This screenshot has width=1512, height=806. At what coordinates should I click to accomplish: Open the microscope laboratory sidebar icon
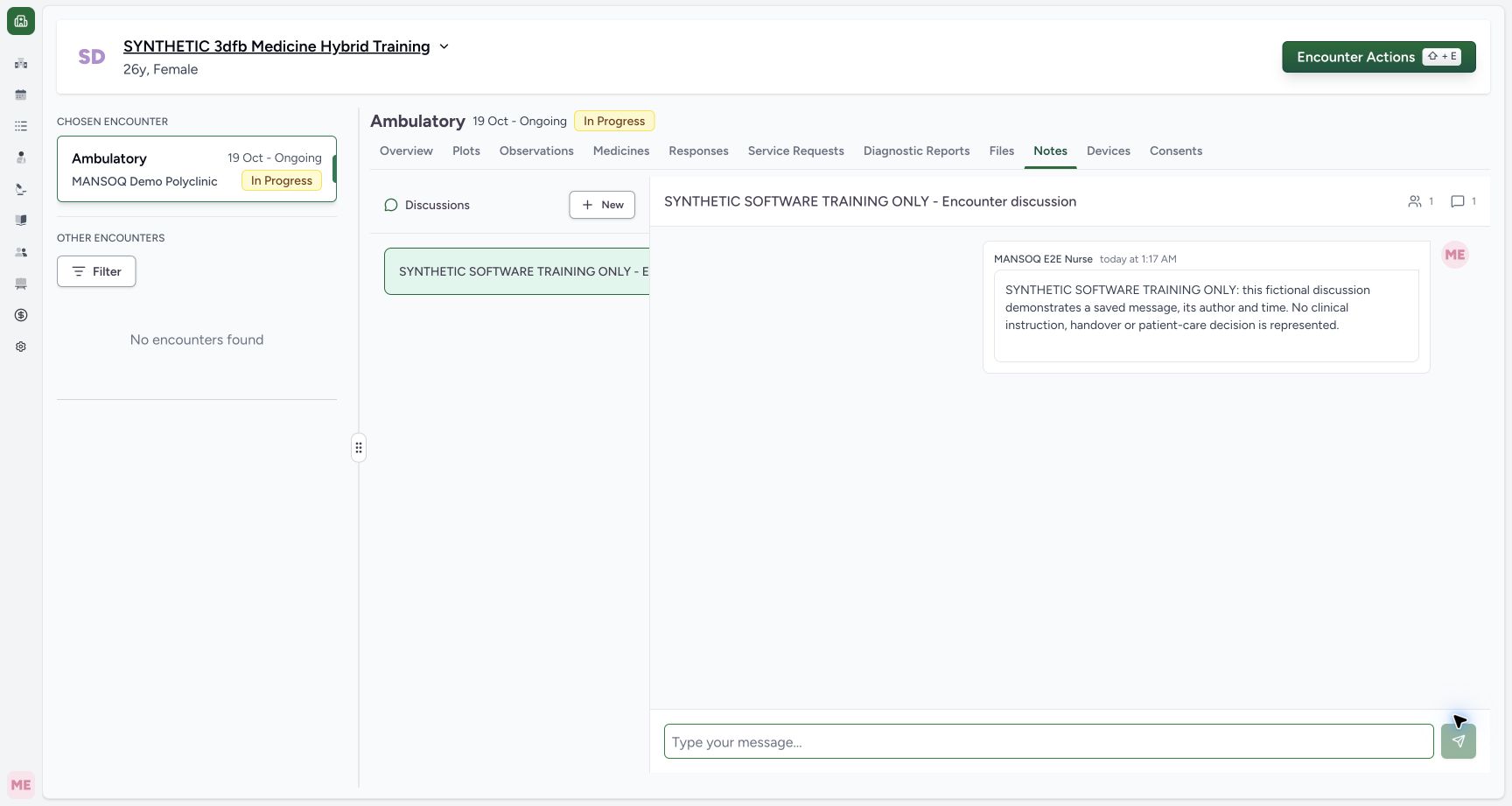pos(21,189)
